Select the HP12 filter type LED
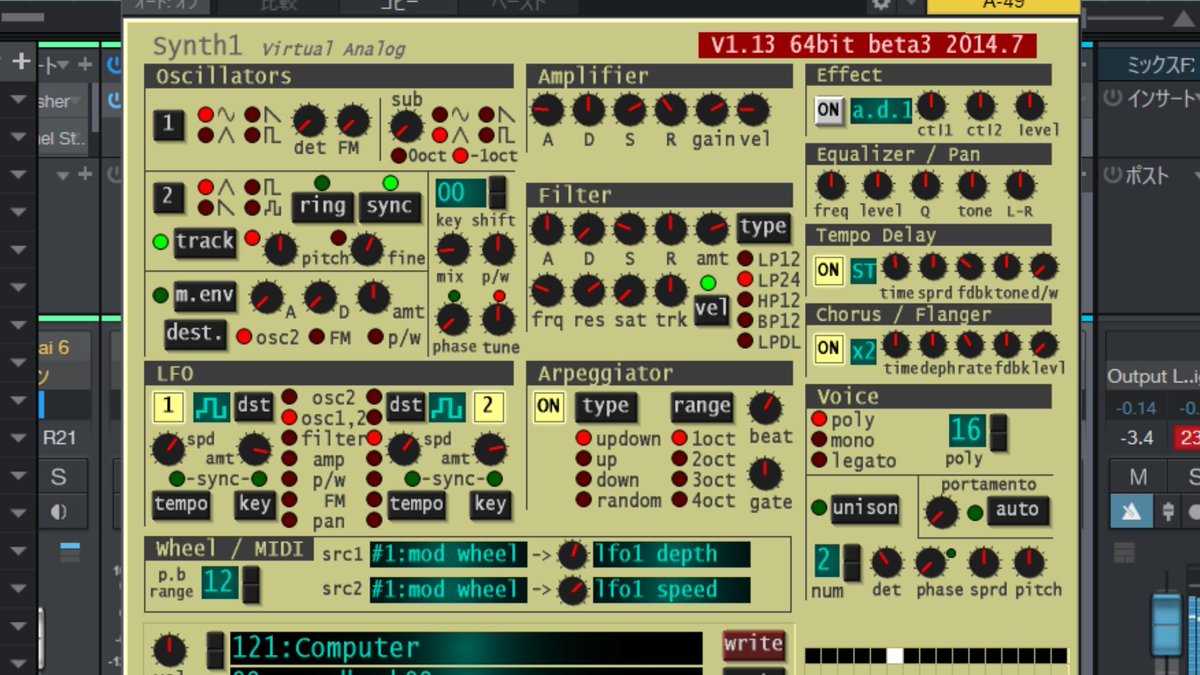 click(x=745, y=300)
